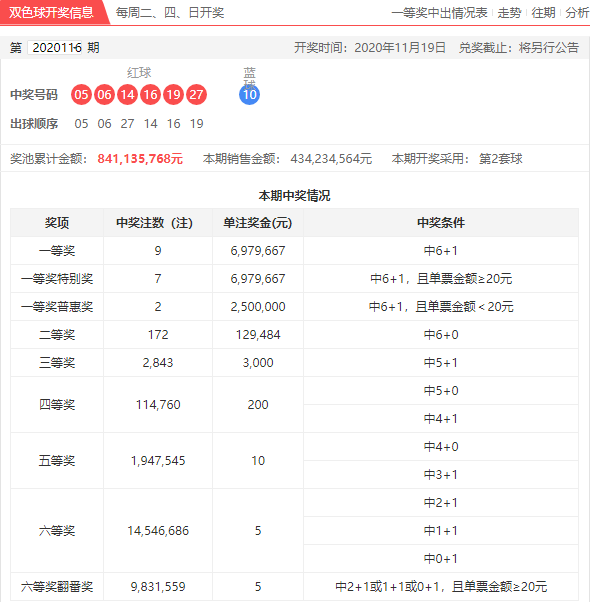591x602 pixels.
Task: Click red ball number 05
Action: 81,94
